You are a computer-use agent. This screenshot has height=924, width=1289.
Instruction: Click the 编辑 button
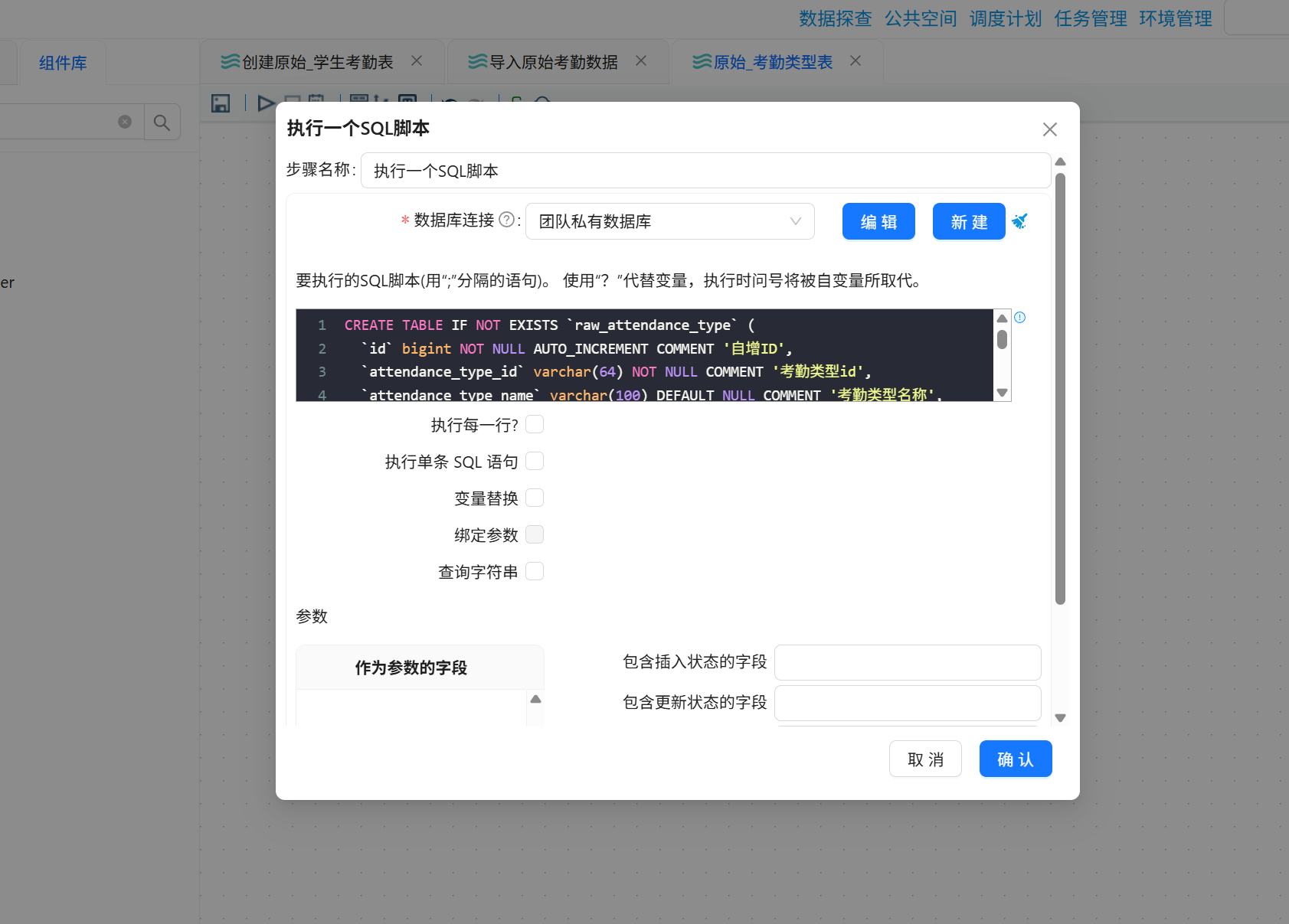[878, 221]
